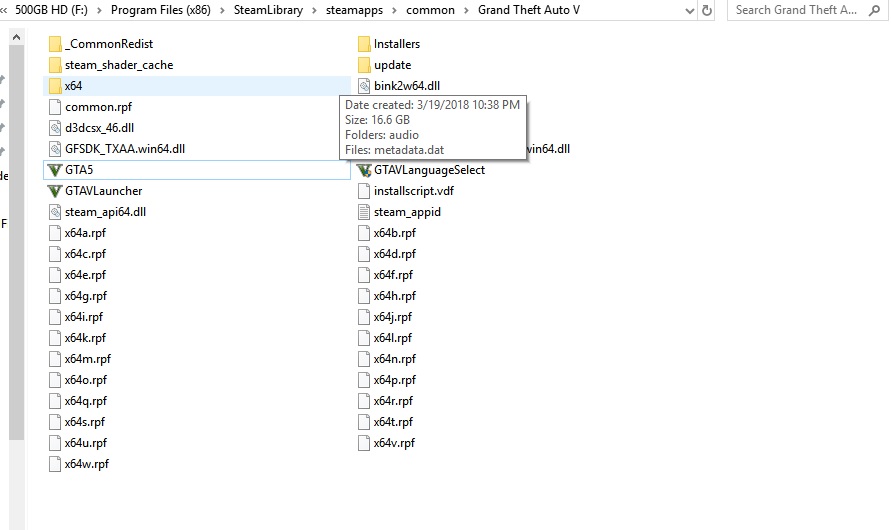891x530 pixels.
Task: Click the steam_appid text file icon
Action: pyautogui.click(x=364, y=212)
